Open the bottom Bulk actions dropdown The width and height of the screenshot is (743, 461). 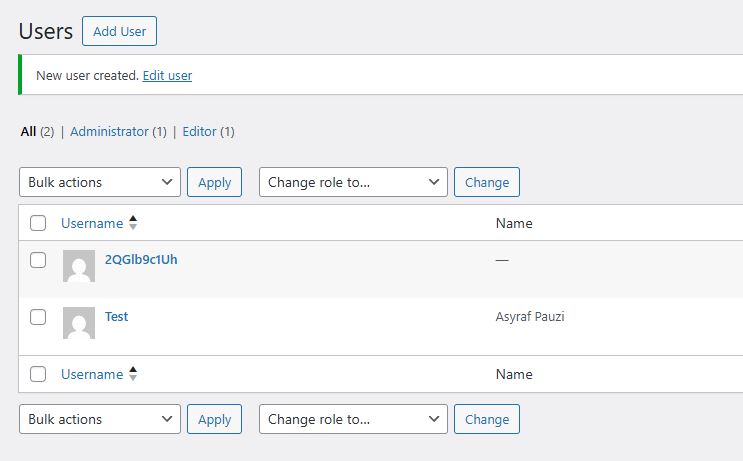point(100,419)
